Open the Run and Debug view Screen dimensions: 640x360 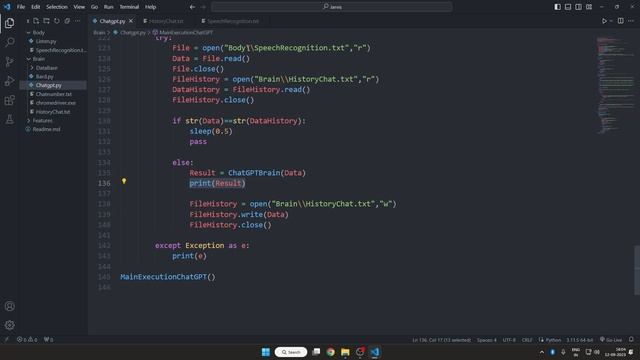pyautogui.click(x=9, y=81)
